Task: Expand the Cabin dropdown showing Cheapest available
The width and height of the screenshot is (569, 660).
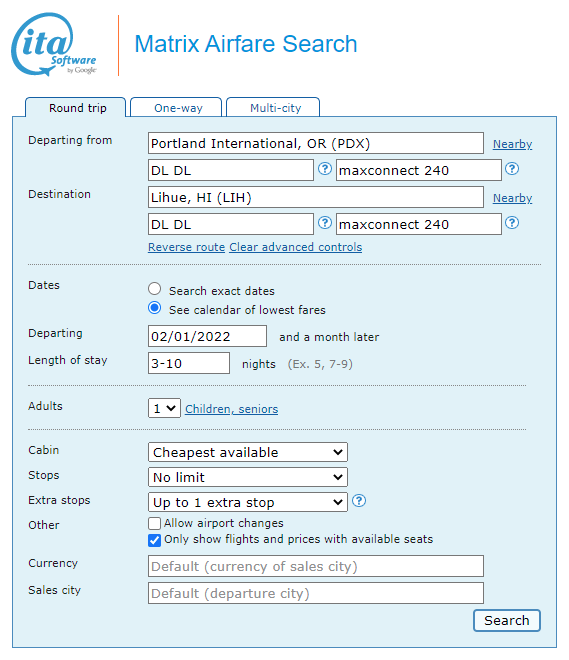Action: (247, 452)
